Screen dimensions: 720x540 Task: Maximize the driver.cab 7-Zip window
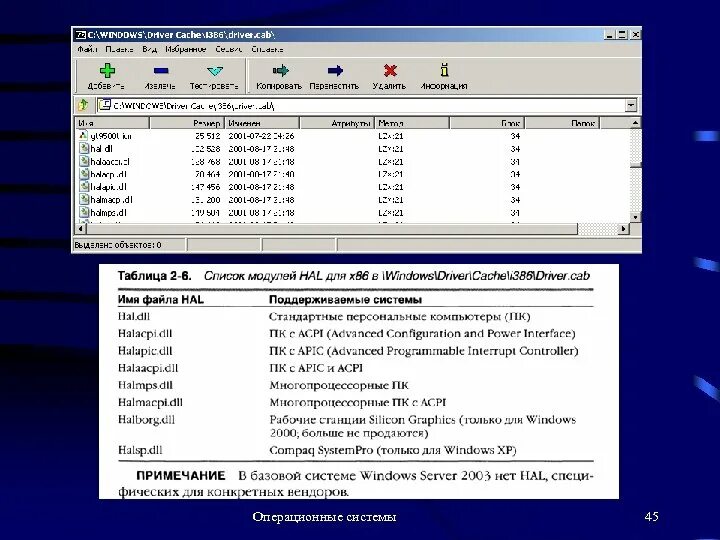pos(622,34)
